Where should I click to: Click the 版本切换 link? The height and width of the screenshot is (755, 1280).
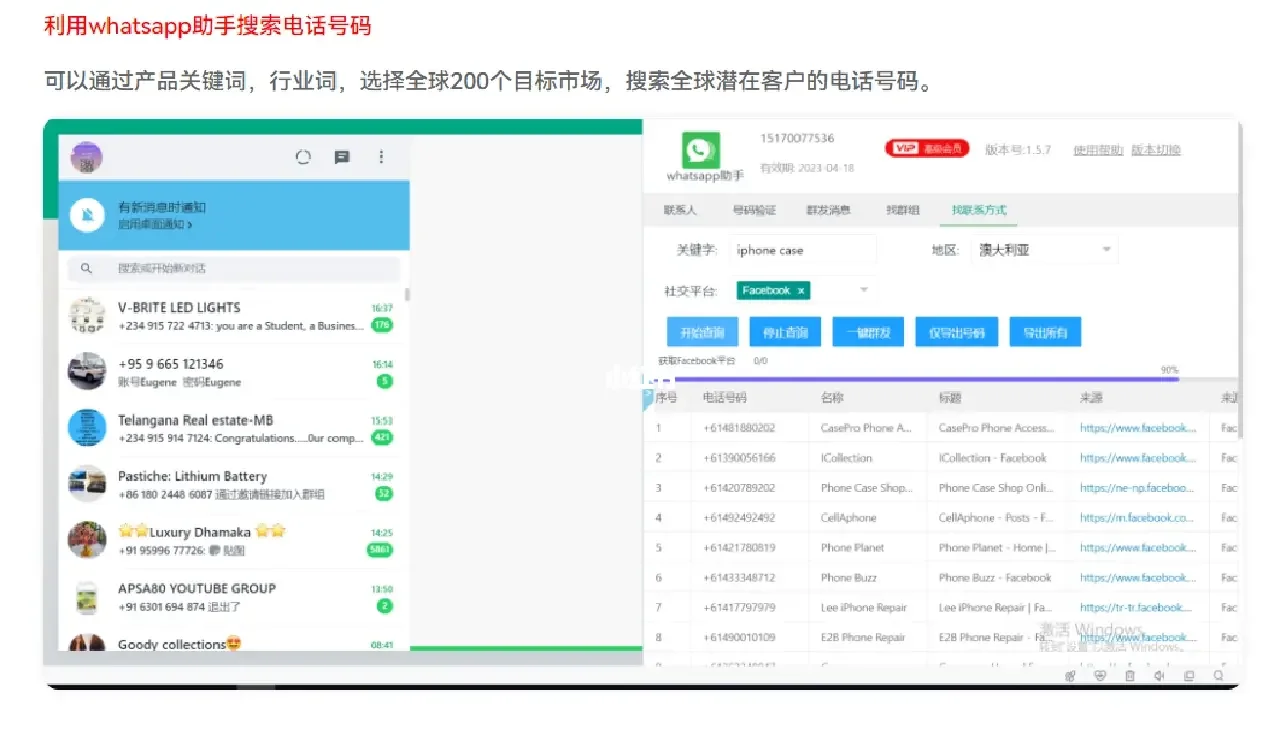(x=1156, y=150)
